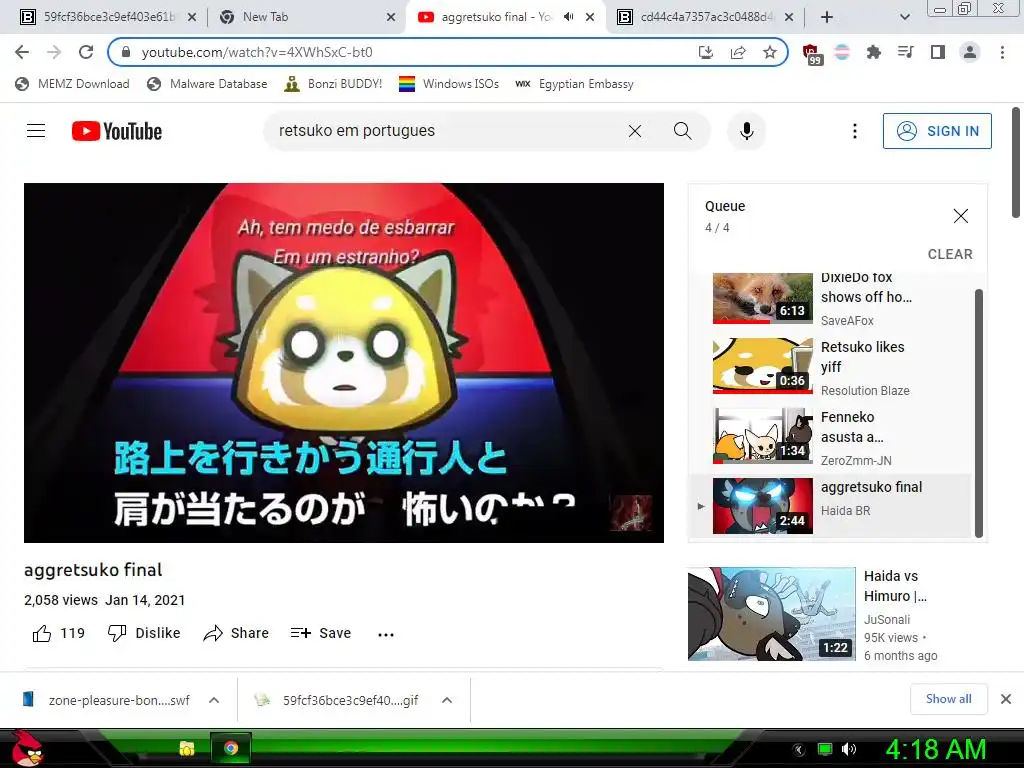
Task: Expand 59fcf36bce3c9ef40 gif download options
Action: (x=447, y=700)
